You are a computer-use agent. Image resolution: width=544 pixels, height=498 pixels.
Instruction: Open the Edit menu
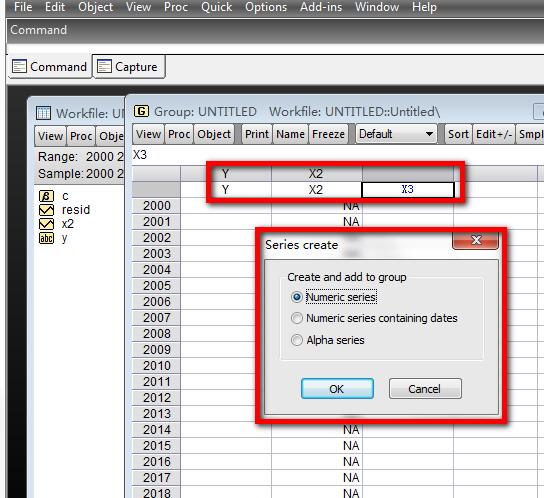(55, 7)
